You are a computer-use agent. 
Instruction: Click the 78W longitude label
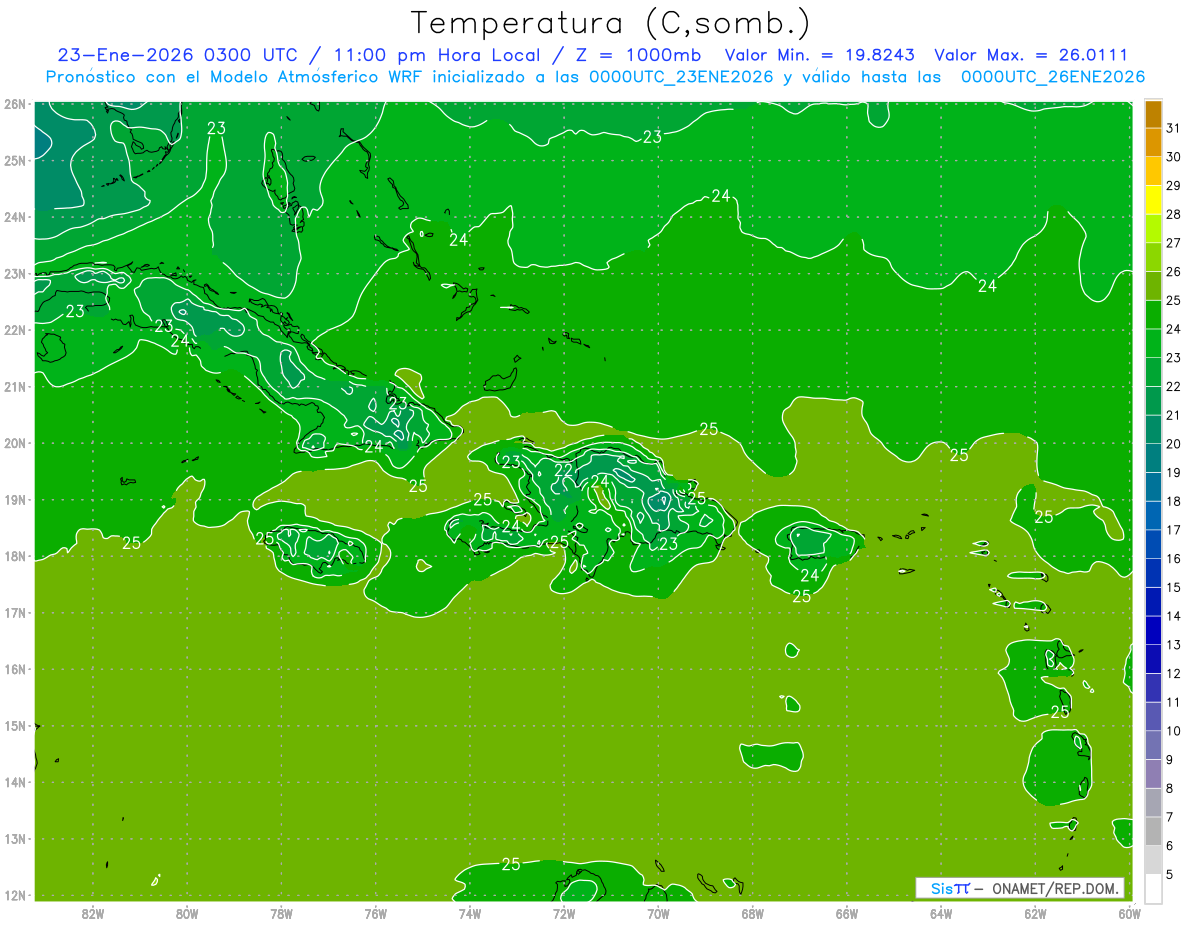pyautogui.click(x=281, y=913)
